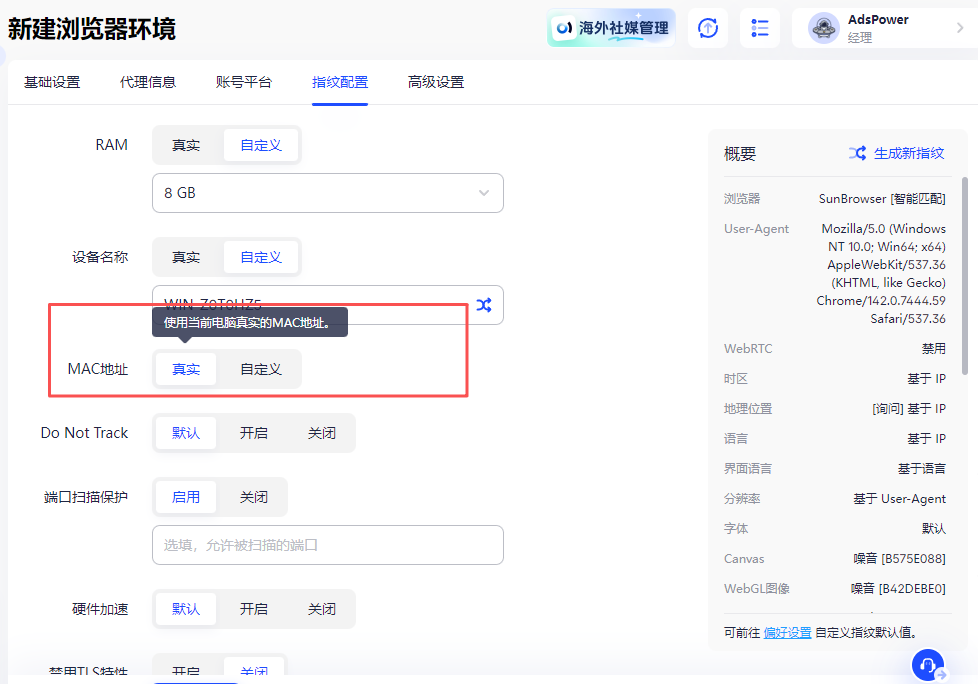
Task: Expand the AdsPower account chevron
Action: coord(960,28)
